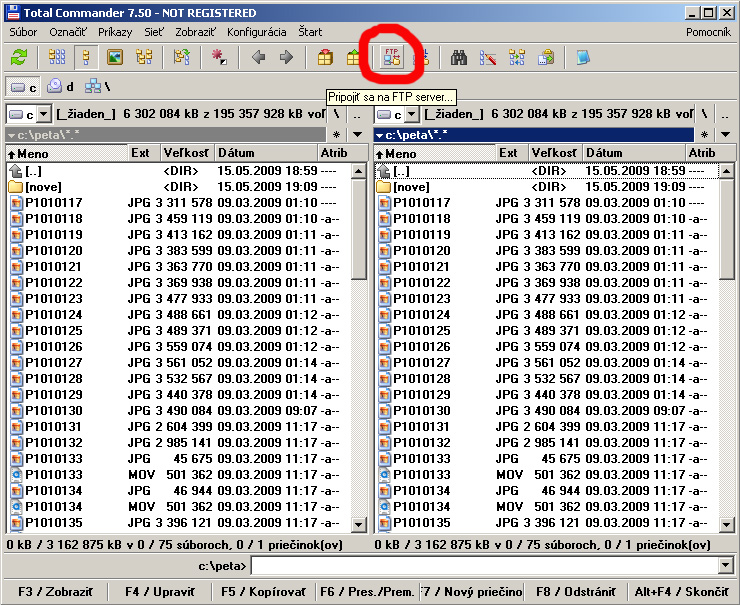Image resolution: width=740 pixels, height=605 pixels.
Task: Expand command line history dropdown
Action: pyautogui.click(x=726, y=565)
